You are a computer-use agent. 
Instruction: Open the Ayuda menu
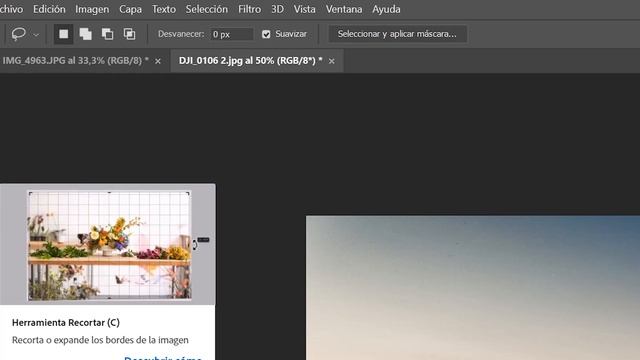[386, 9]
